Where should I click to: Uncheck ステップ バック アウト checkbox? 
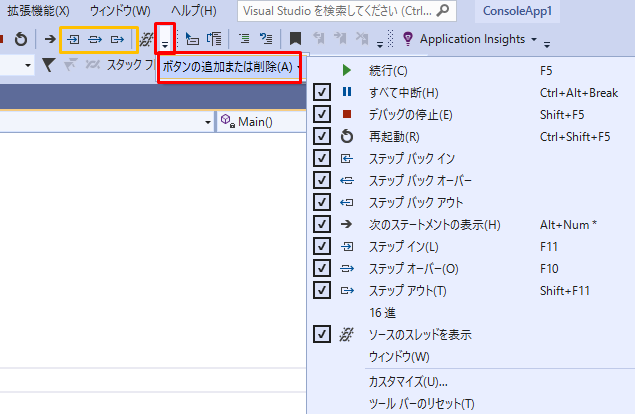point(322,202)
